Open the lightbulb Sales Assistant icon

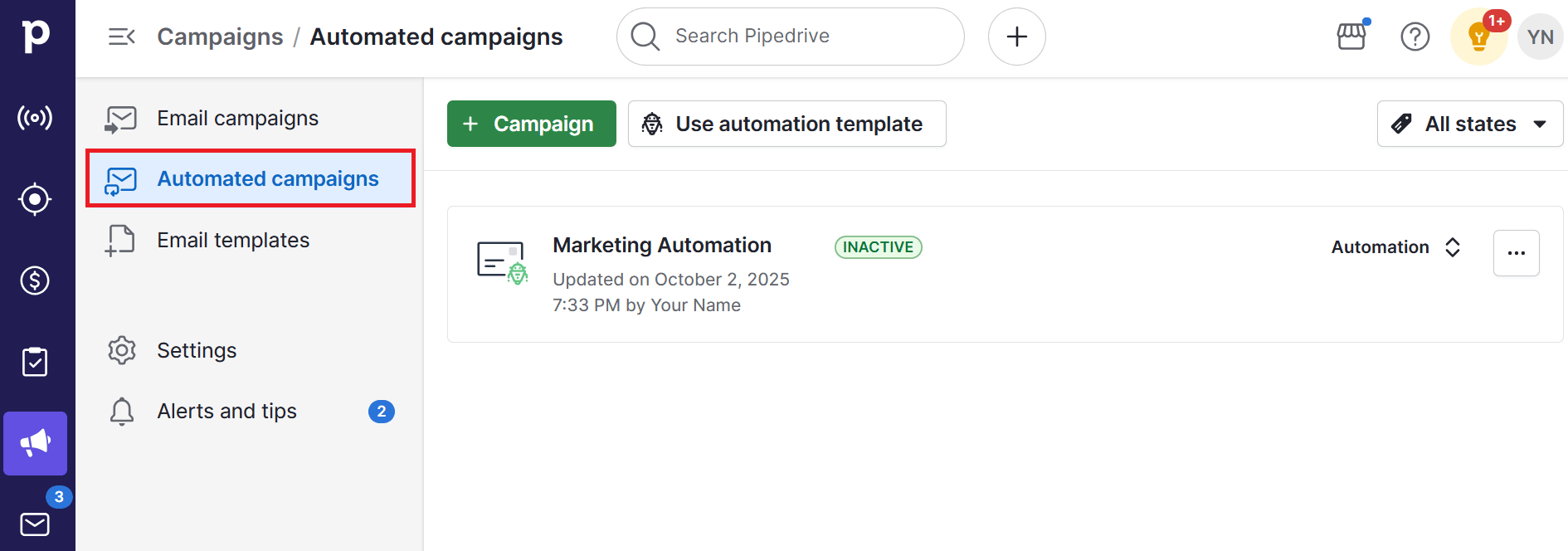tap(1478, 37)
